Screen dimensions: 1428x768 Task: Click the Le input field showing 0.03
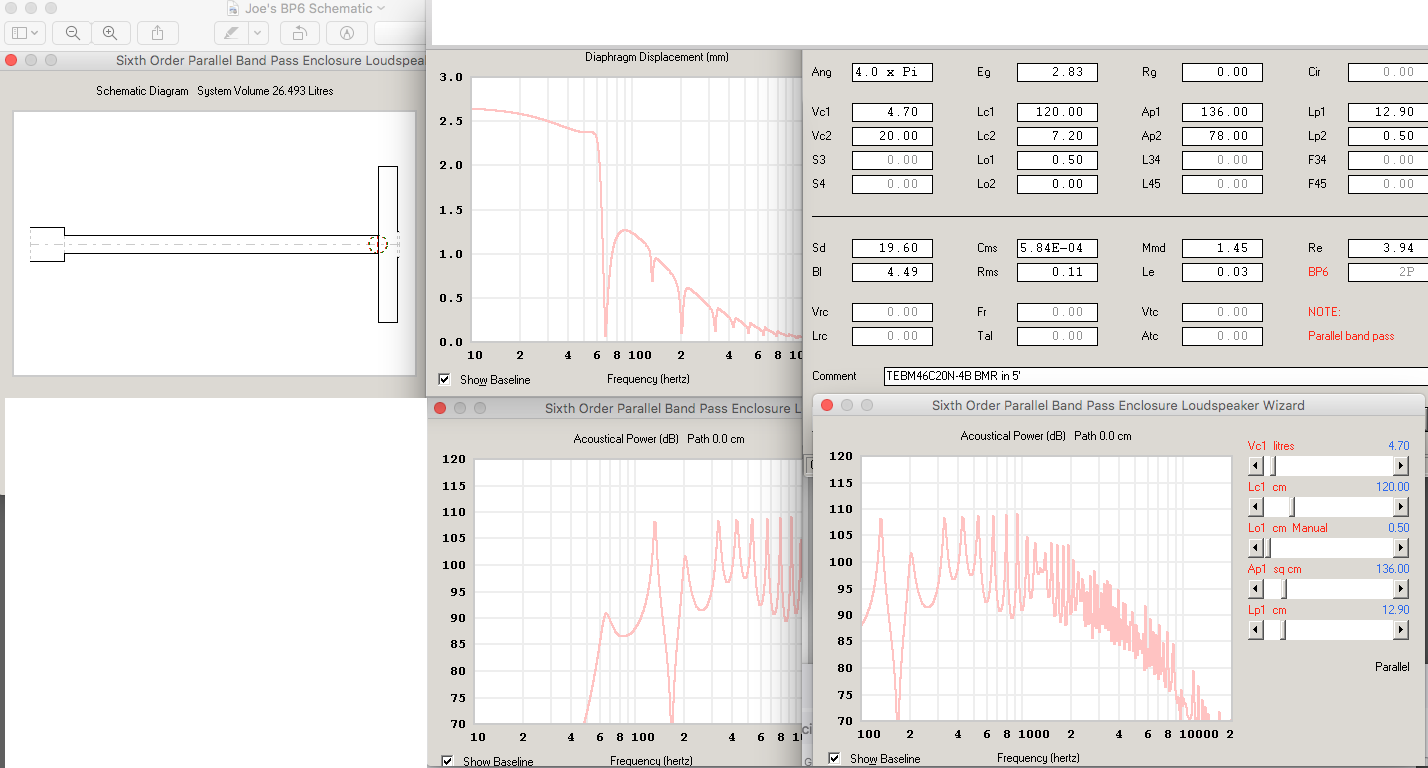[x=1222, y=272]
